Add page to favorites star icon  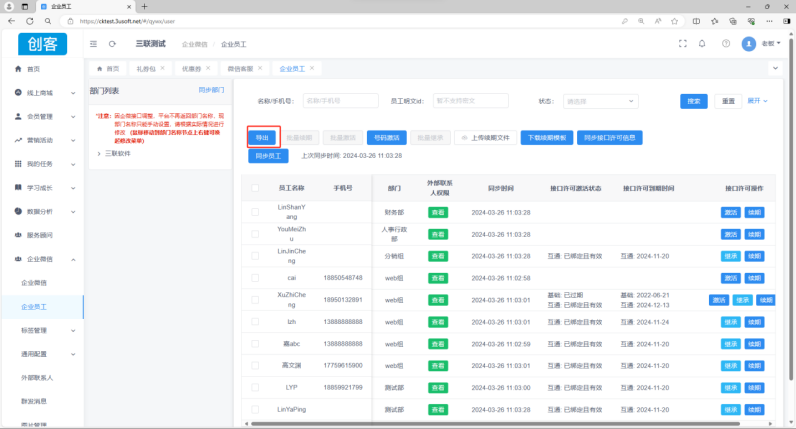click(x=674, y=21)
